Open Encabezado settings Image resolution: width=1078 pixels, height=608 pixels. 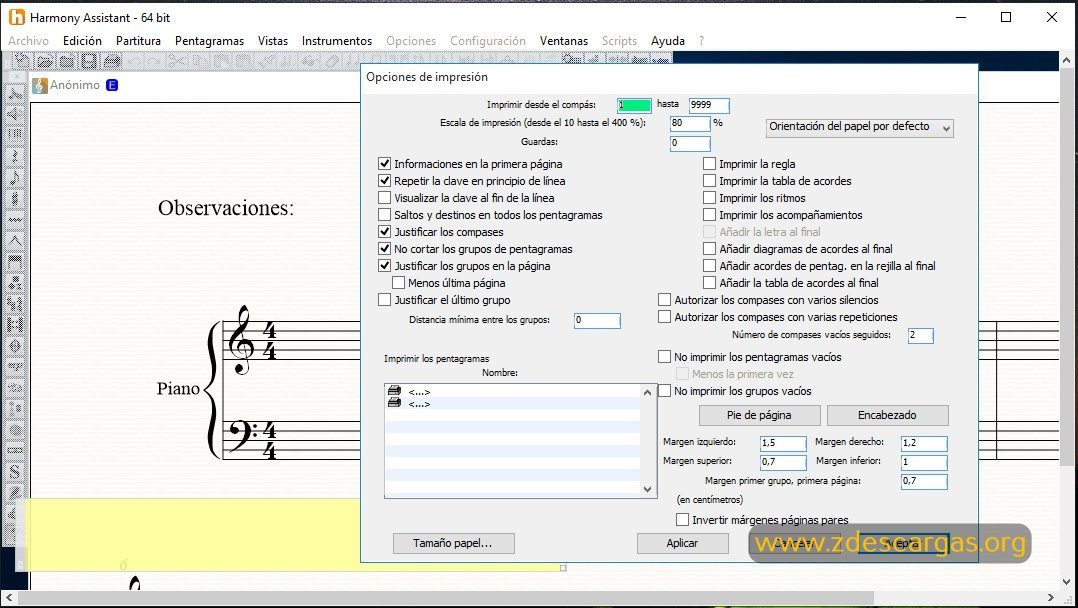tap(888, 415)
